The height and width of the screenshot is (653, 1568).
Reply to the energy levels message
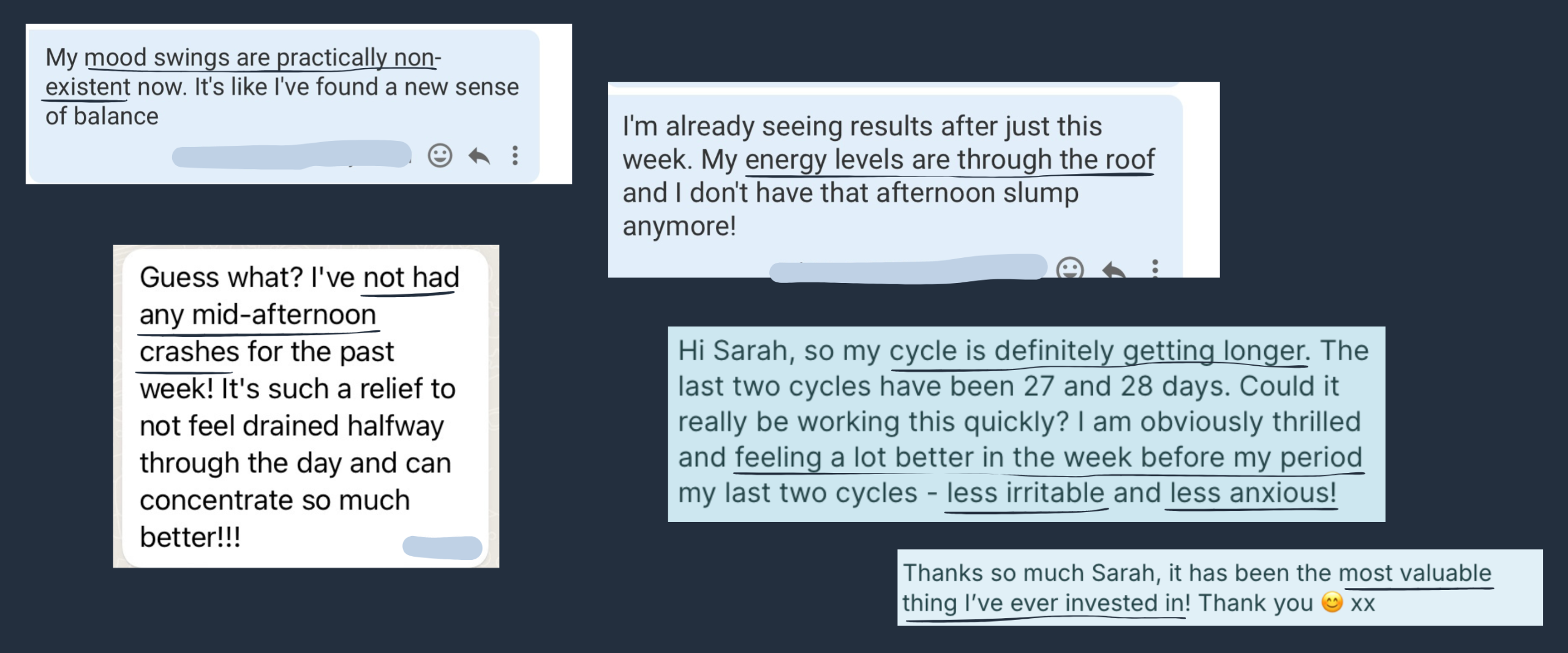1114,270
